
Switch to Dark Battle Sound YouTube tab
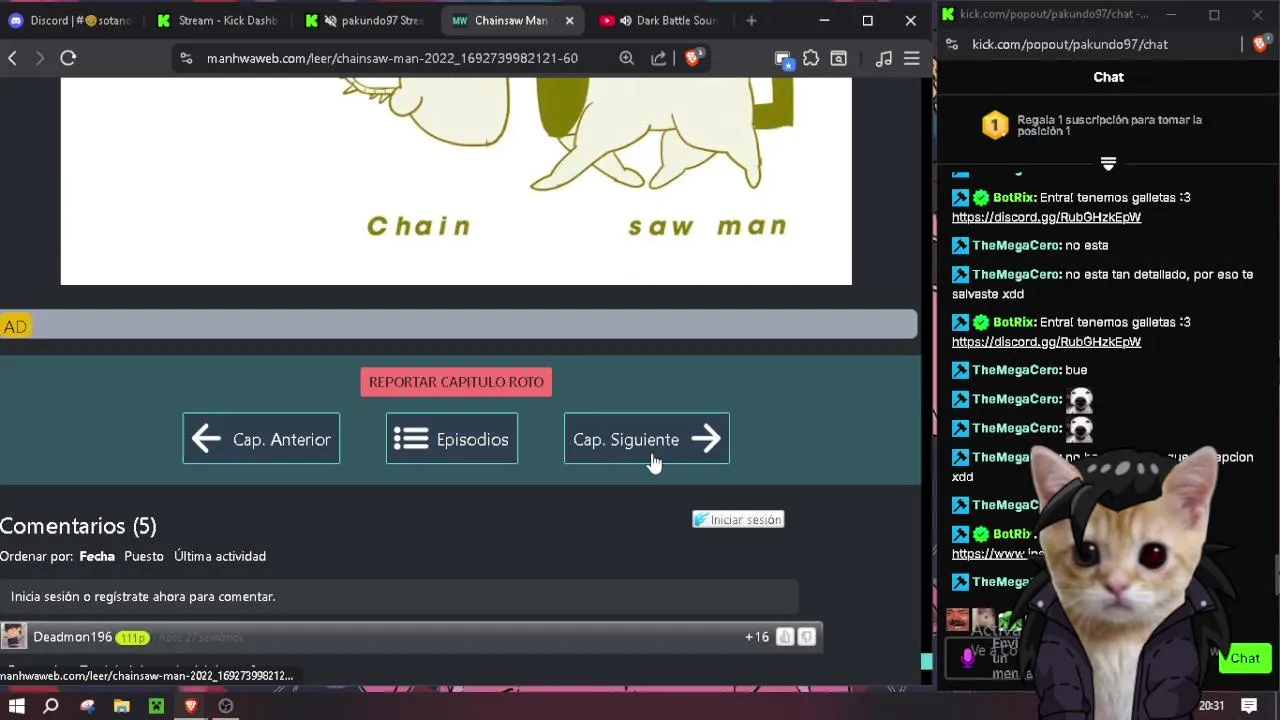pos(659,20)
